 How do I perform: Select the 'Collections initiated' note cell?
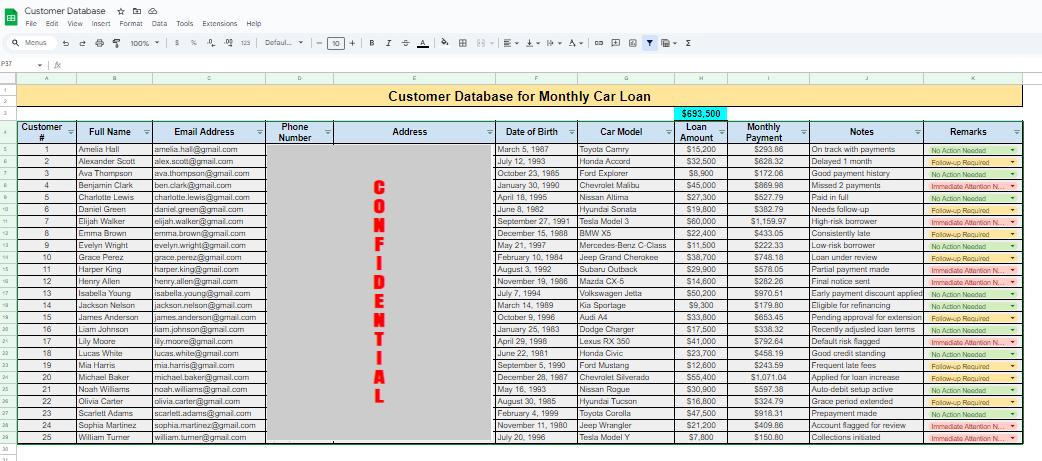click(867, 438)
